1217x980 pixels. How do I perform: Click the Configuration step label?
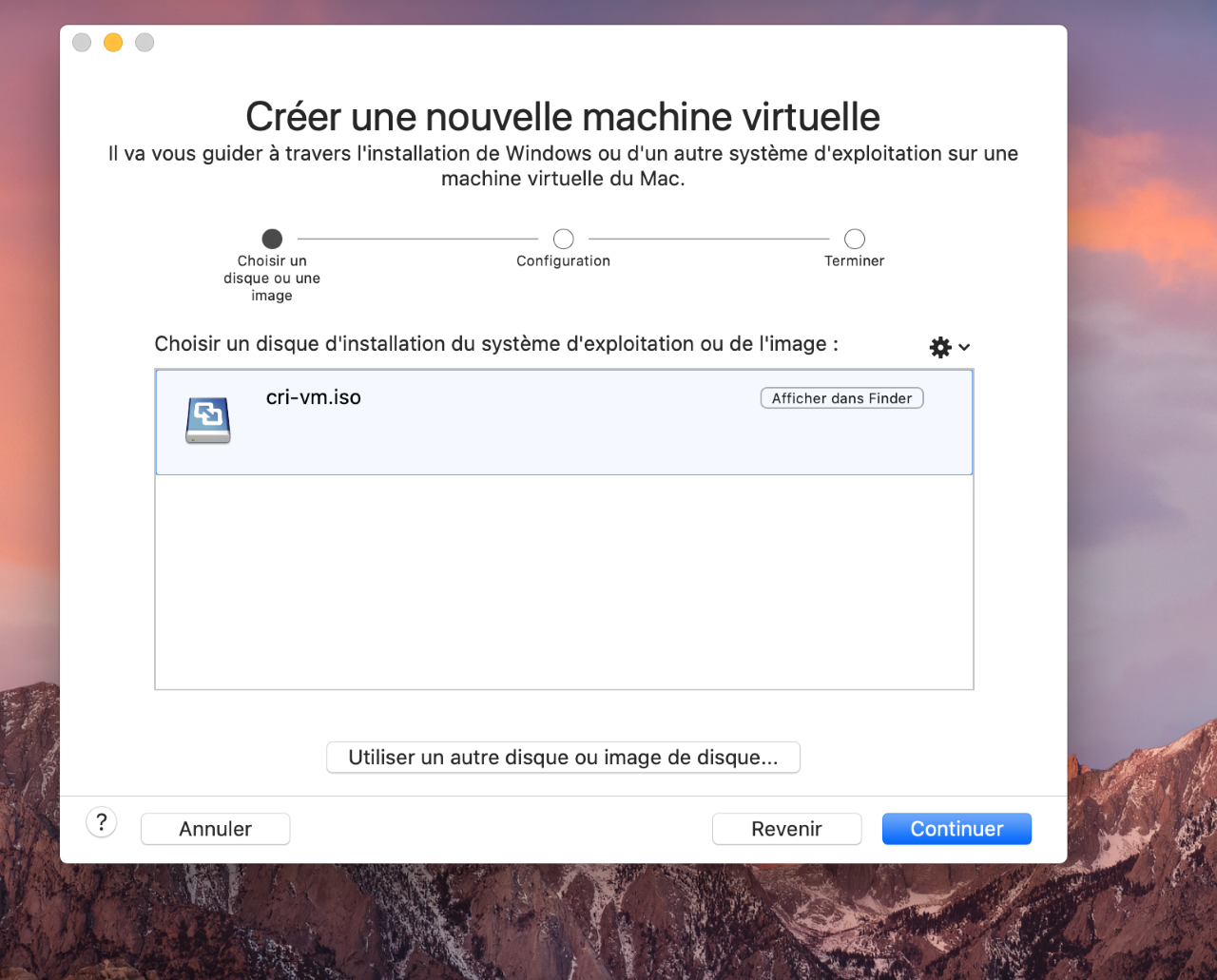pyautogui.click(x=564, y=260)
